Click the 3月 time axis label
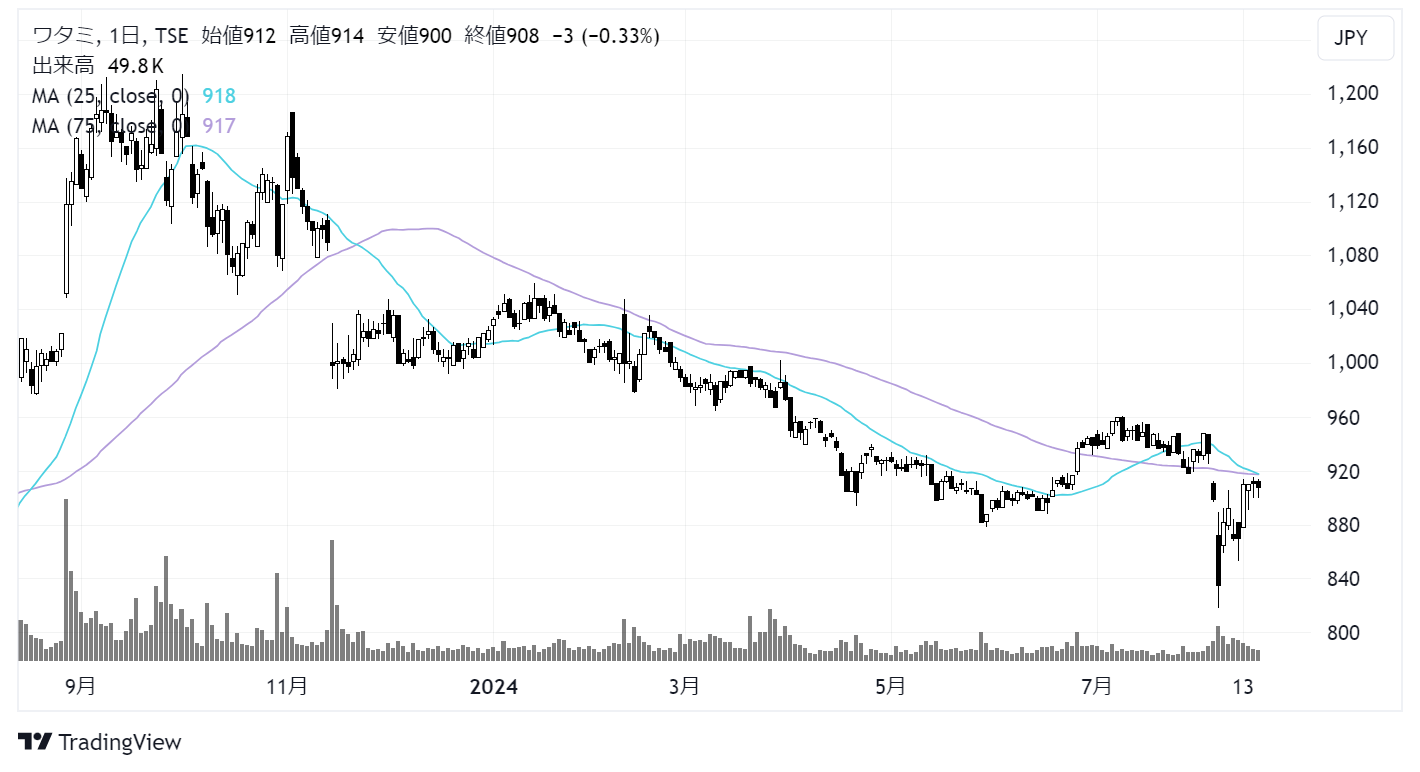1420x772 pixels. pos(685,687)
